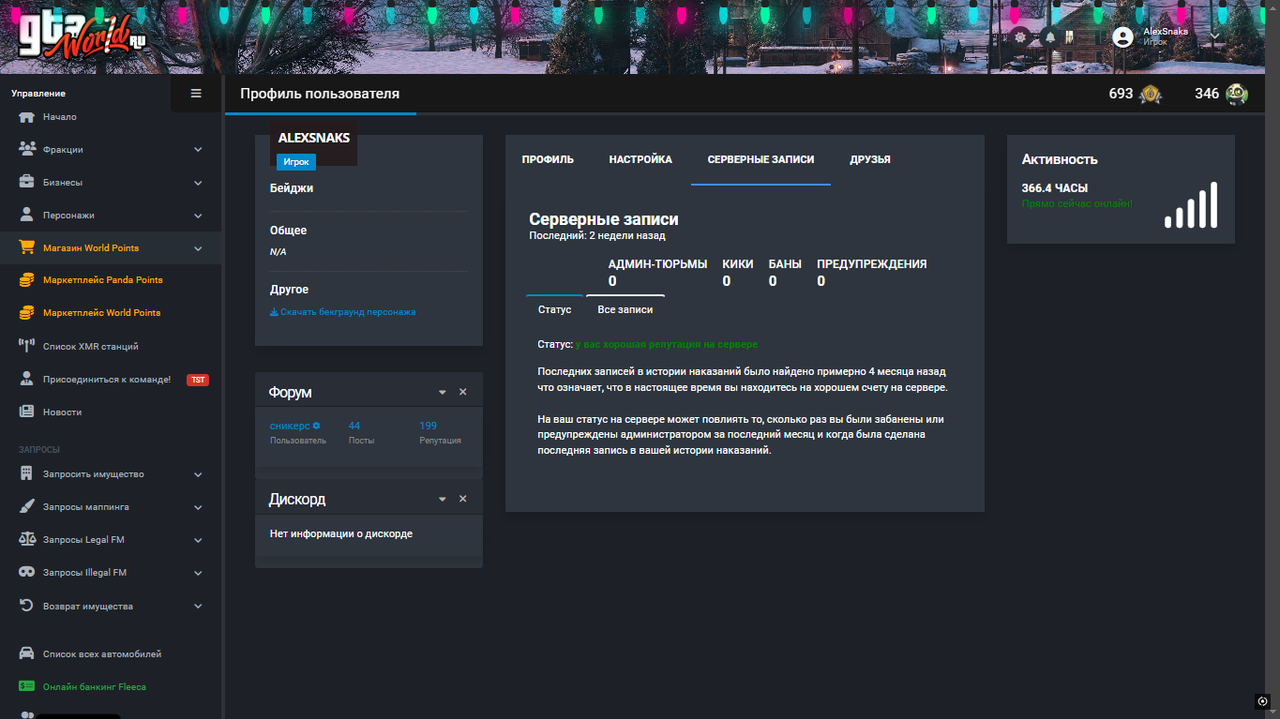The width and height of the screenshot is (1280, 719).
Task: Click the activity signal bars graphic
Action: (x=1191, y=205)
